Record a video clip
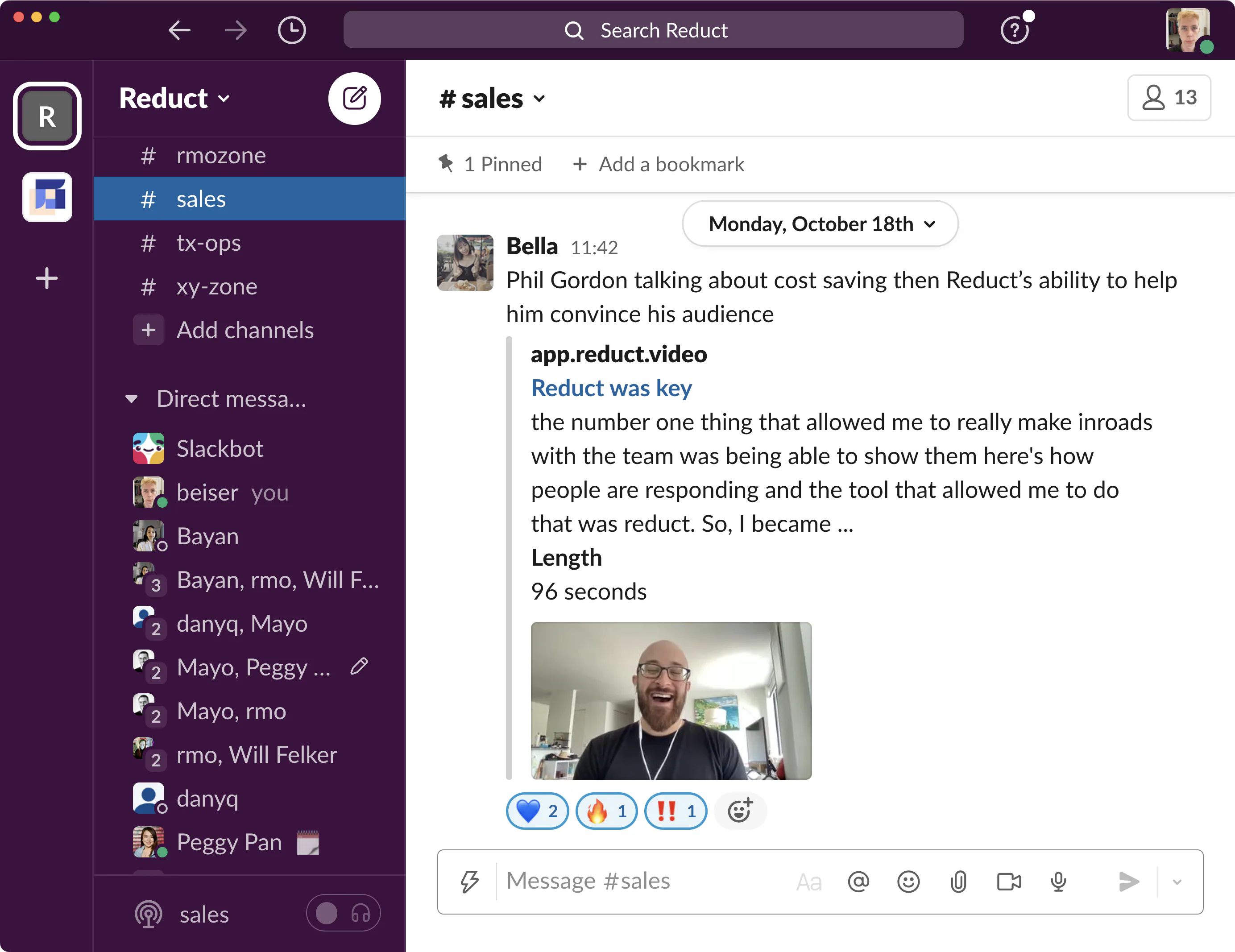Screen dimensions: 1235x952 1009,882
